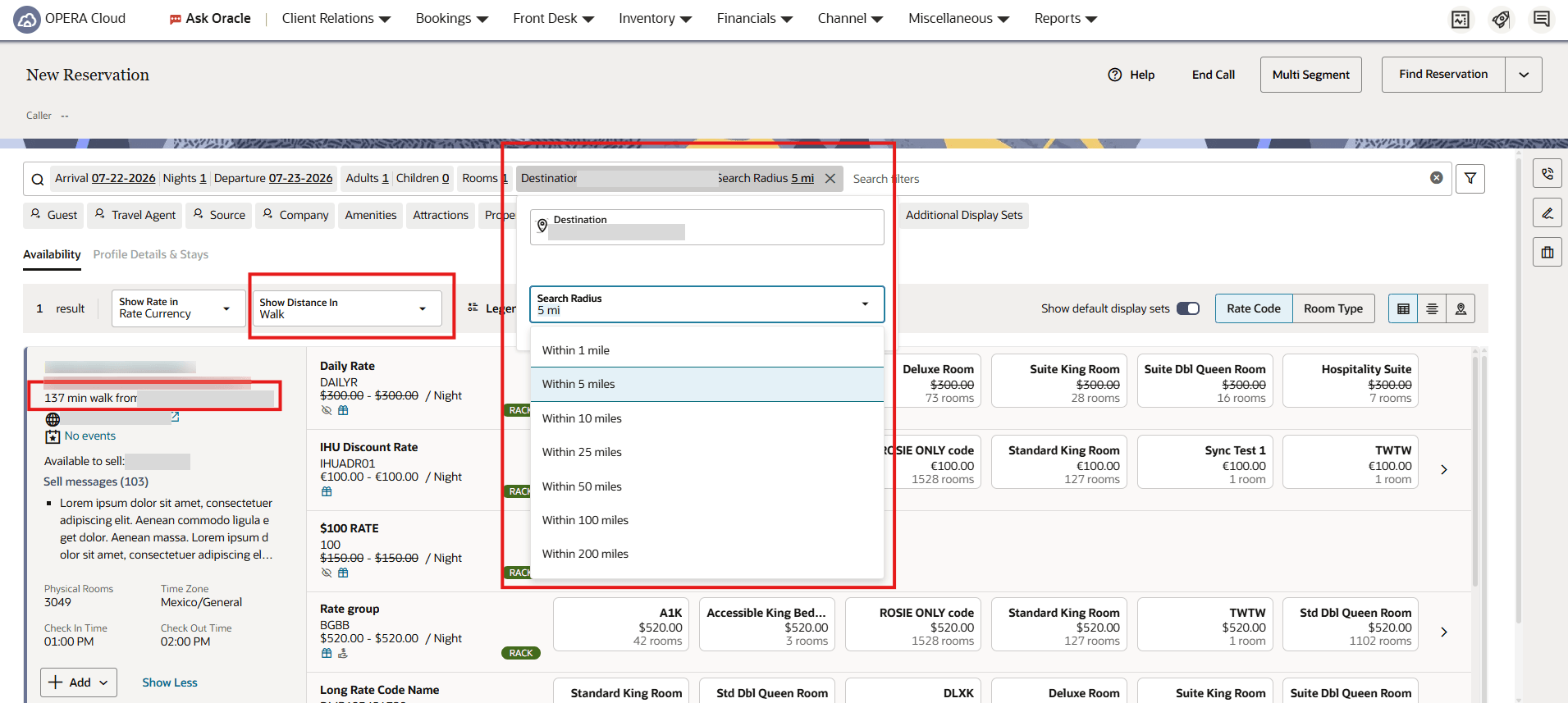Viewport: 1568px width, 703px height.
Task: Click the Multi Segment button
Action: pyautogui.click(x=1310, y=75)
